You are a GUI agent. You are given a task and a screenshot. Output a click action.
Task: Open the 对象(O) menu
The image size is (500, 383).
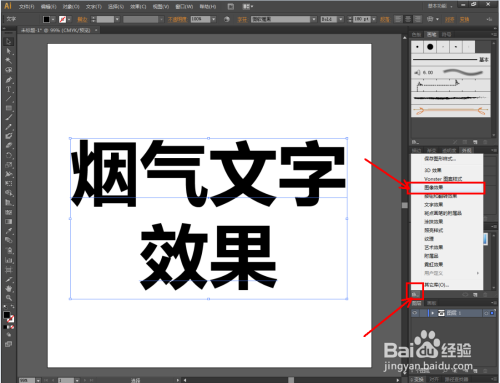[x=71, y=6]
